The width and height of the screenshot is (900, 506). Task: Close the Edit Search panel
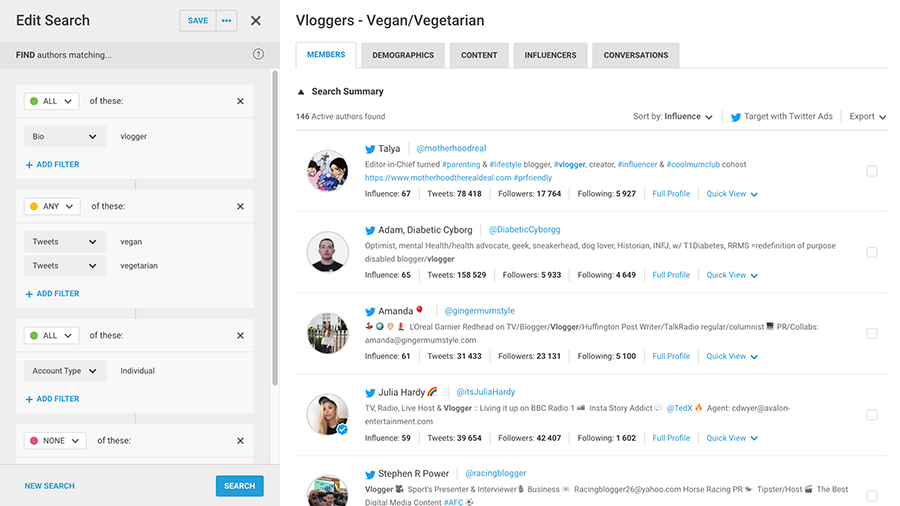[x=256, y=21]
